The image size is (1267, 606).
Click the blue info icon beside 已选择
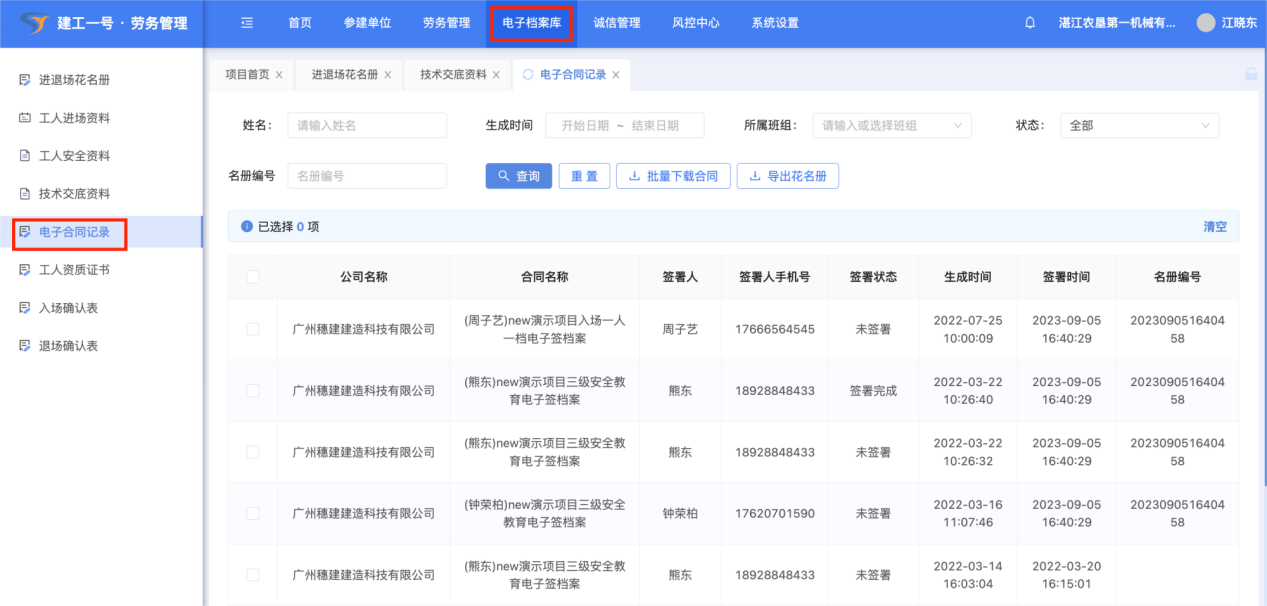pos(247,227)
